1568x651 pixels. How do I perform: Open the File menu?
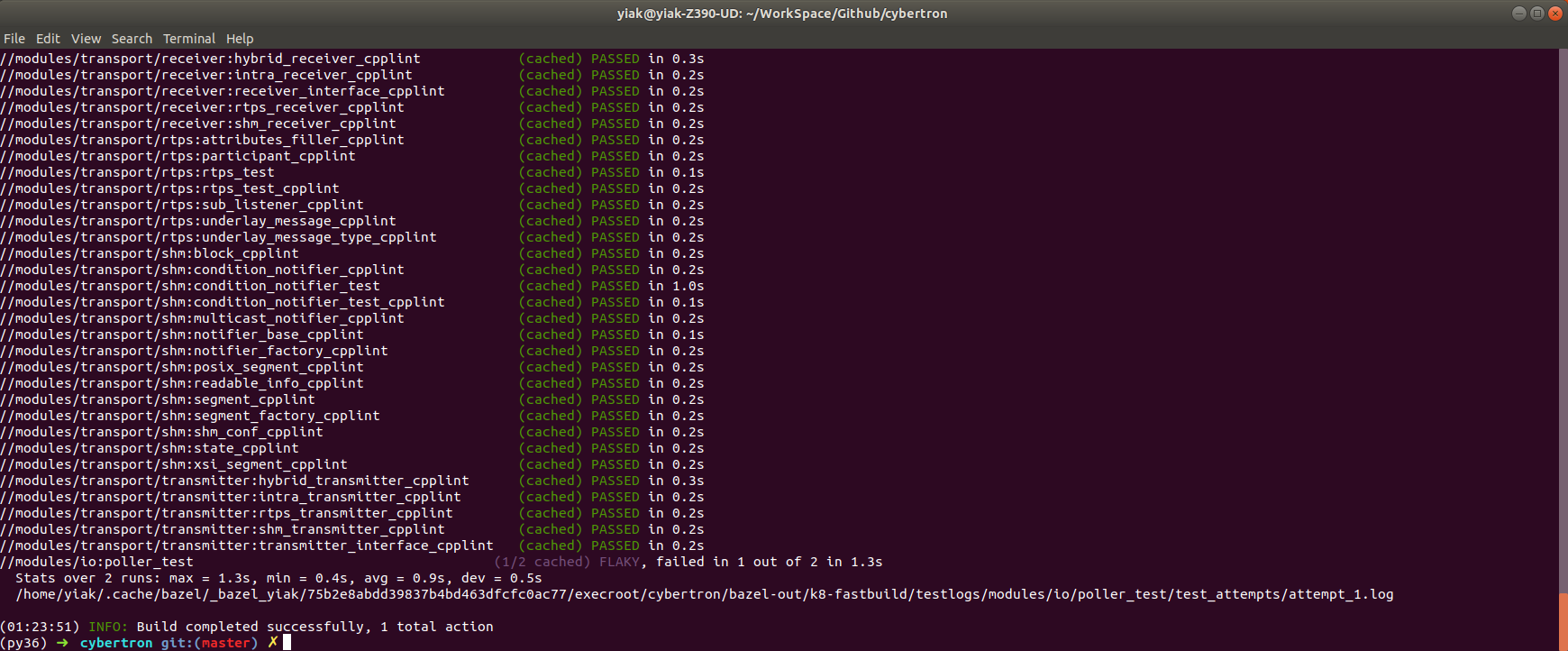click(14, 39)
